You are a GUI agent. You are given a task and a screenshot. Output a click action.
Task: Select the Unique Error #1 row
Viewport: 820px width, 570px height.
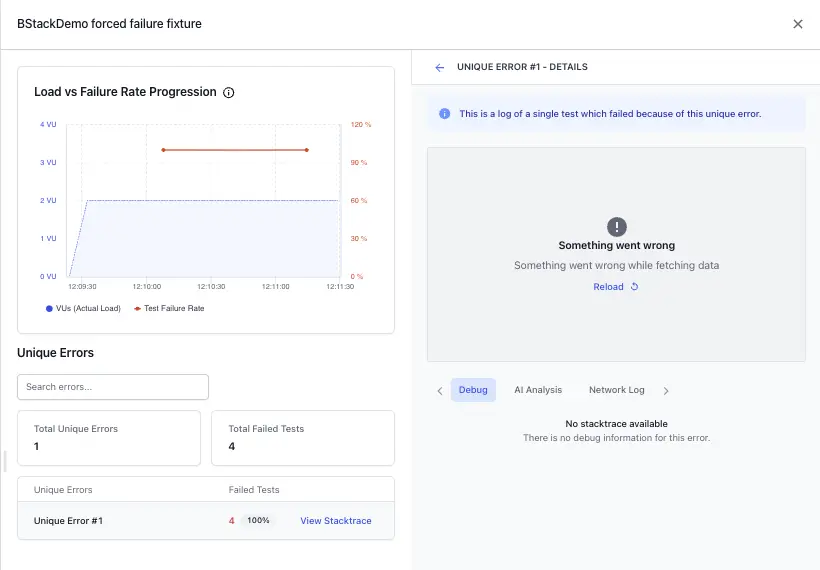coord(206,521)
